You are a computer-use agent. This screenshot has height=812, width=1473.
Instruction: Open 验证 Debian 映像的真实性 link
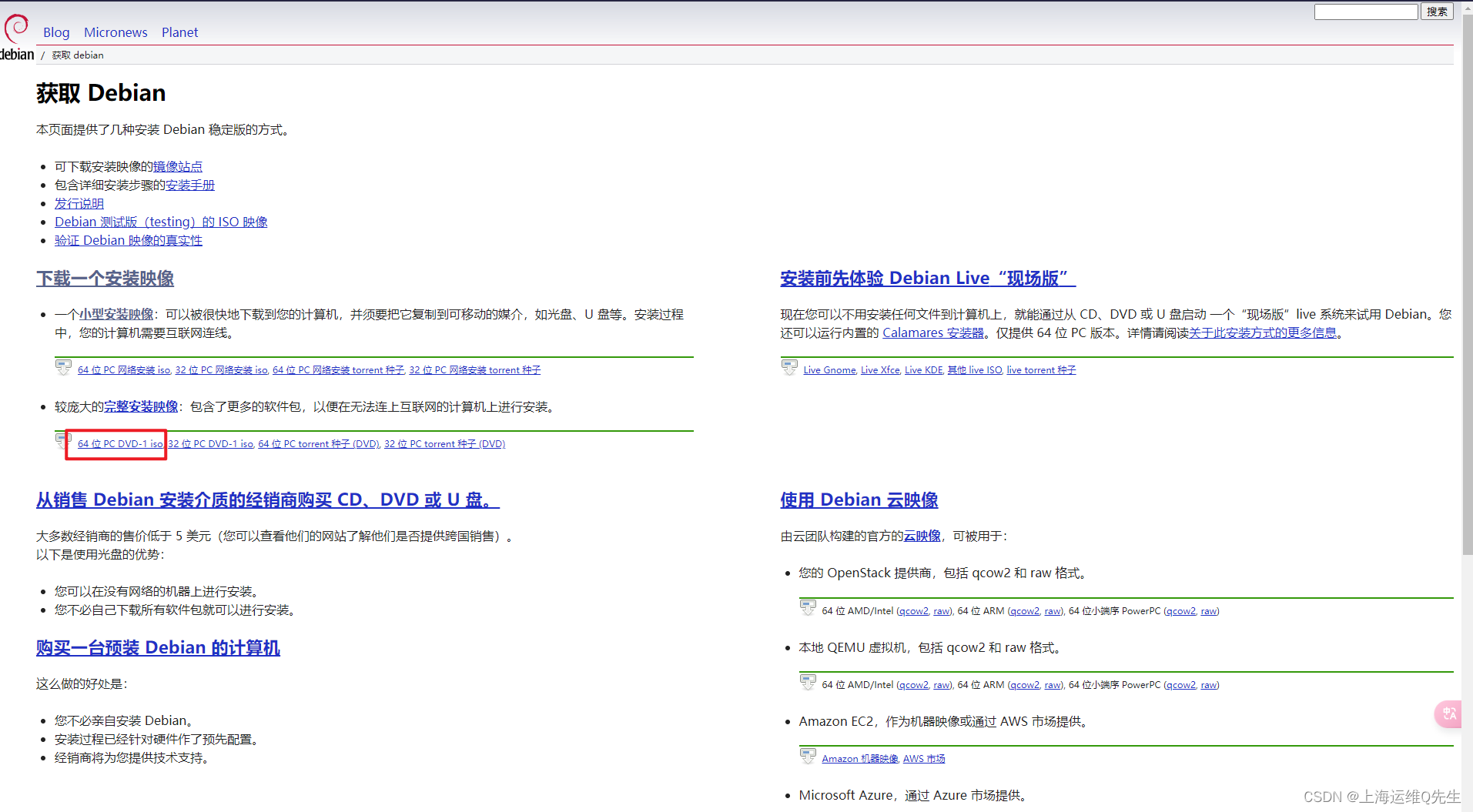pos(129,240)
